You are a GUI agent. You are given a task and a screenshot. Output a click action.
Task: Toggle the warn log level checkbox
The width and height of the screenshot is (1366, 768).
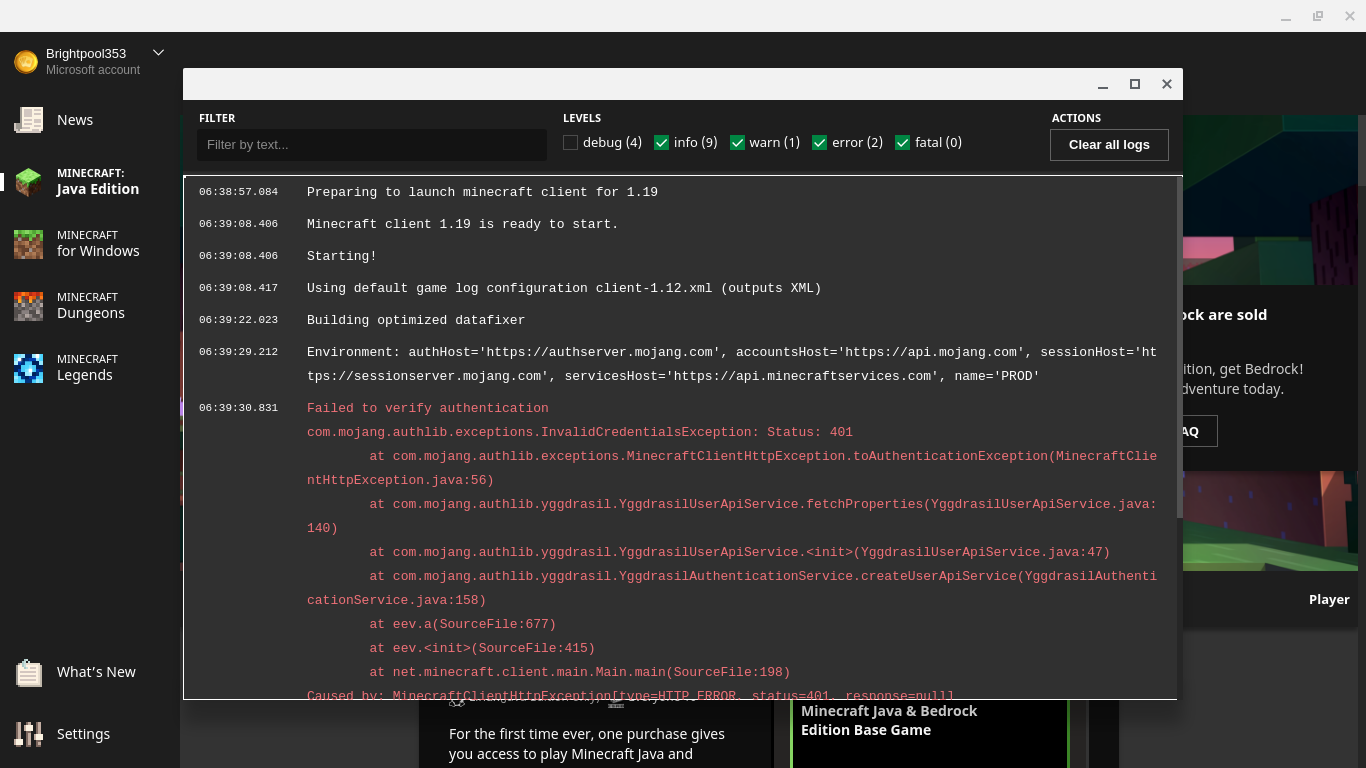click(737, 143)
